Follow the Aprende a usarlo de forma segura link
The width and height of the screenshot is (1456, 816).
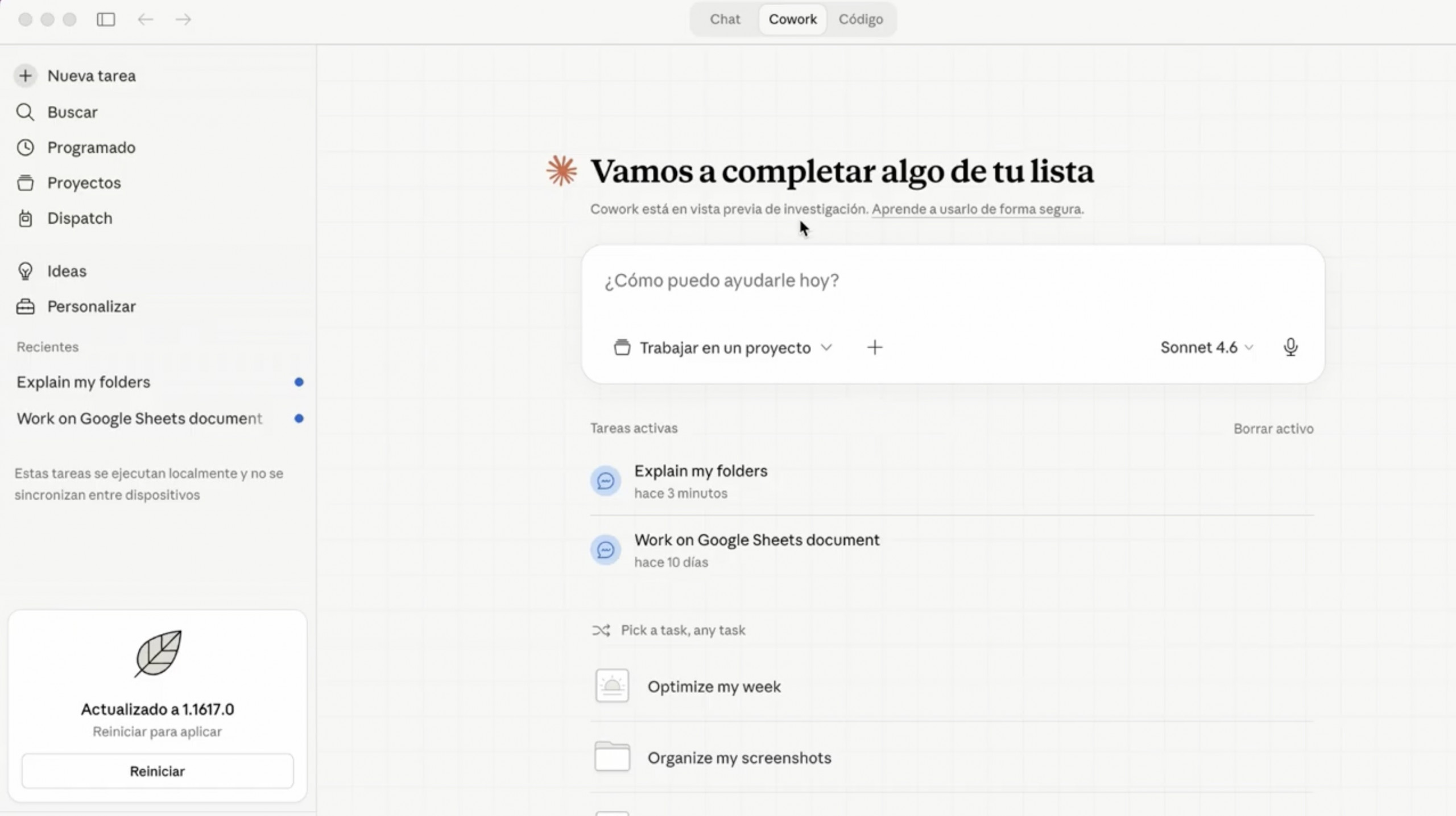point(976,209)
